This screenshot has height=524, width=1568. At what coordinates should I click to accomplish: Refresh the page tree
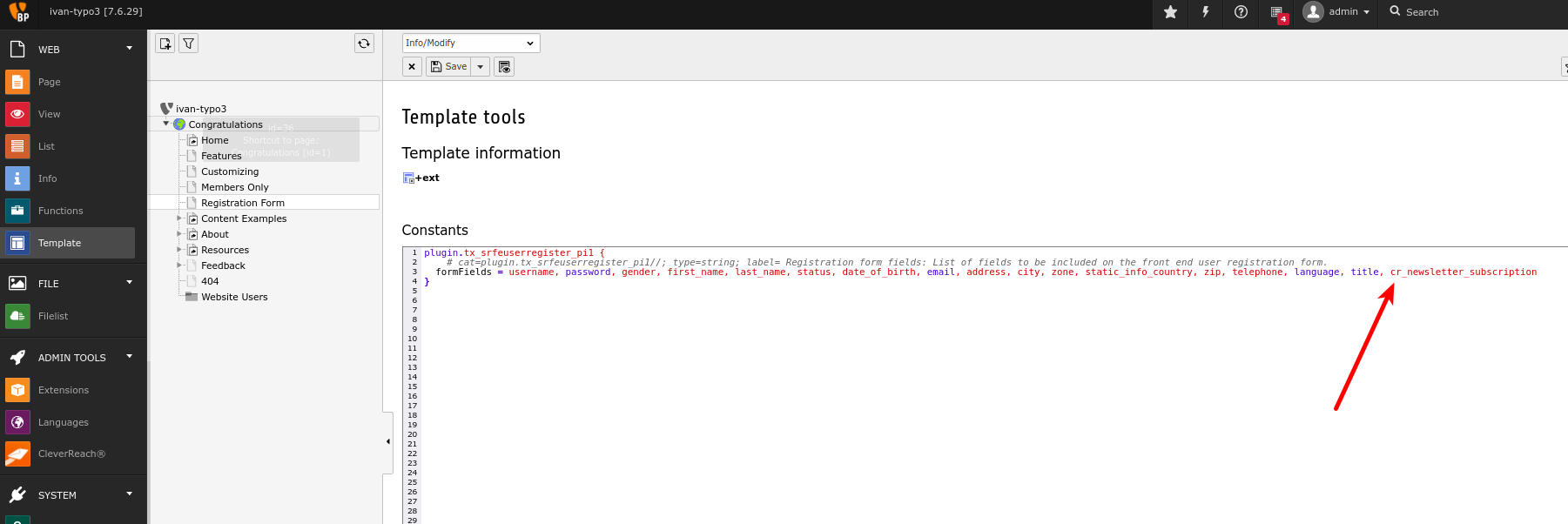364,44
